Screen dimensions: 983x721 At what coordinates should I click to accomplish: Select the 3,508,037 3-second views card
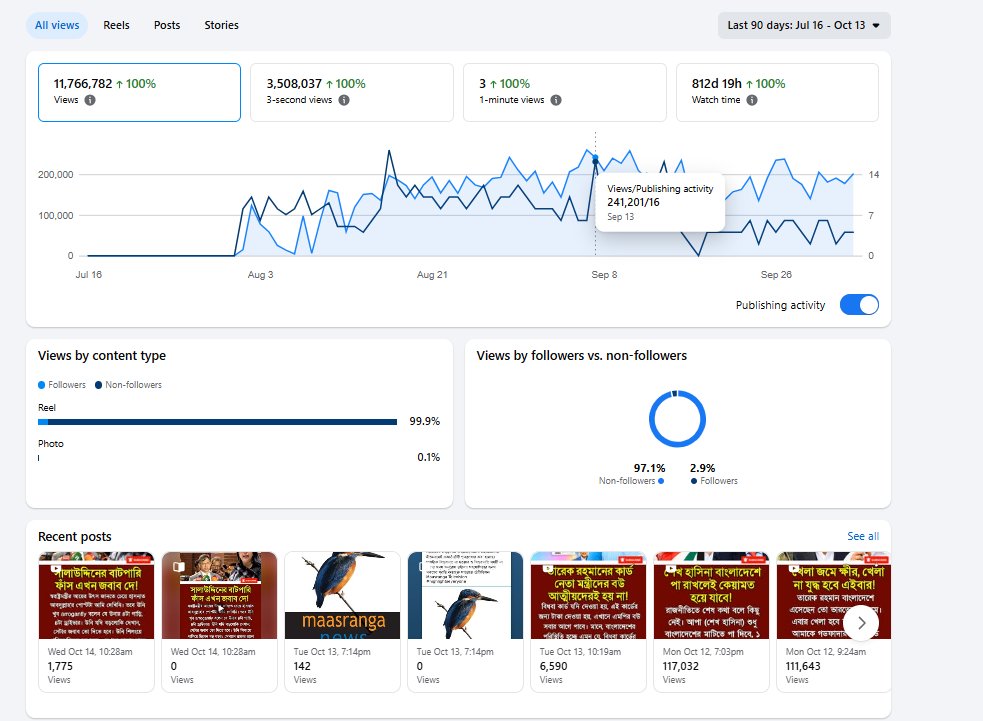[x=352, y=92]
